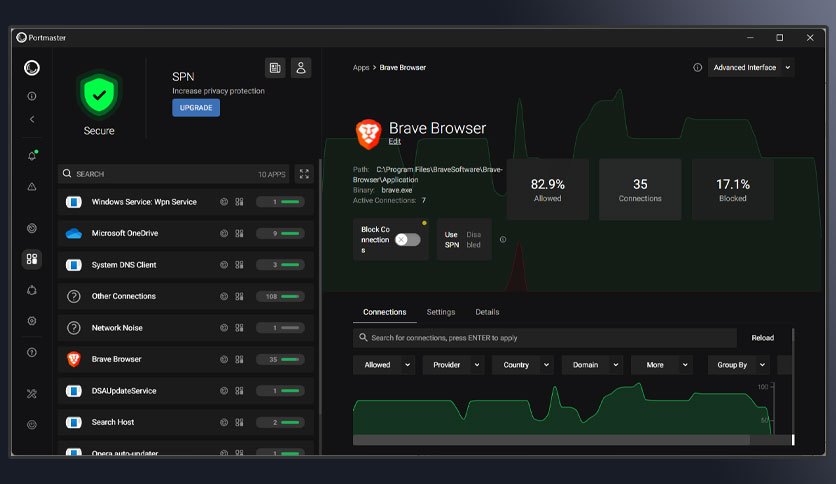This screenshot has height=484, width=836.
Task: Click the 35 Connections stat card
Action: coord(640,189)
